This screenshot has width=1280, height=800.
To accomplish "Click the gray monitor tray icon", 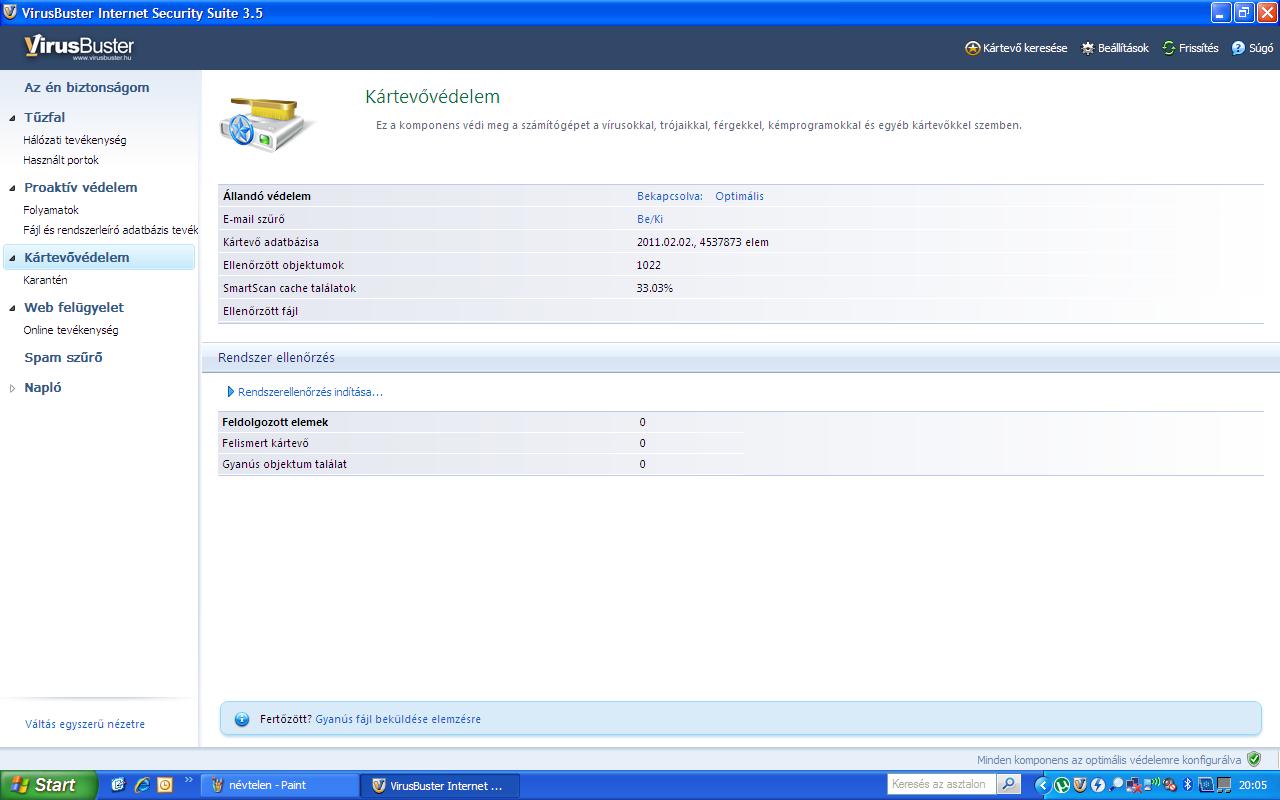I will (1224, 785).
